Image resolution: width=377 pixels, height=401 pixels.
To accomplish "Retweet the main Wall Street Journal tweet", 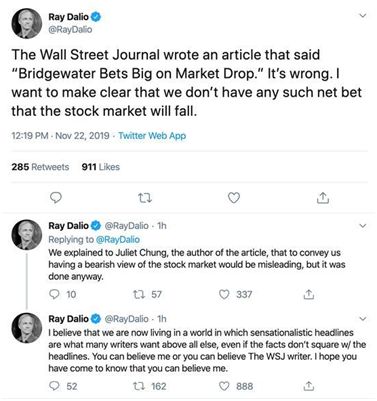I will pos(145,198).
